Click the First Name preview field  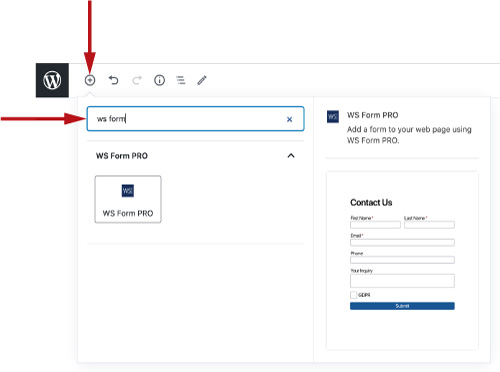pyautogui.click(x=375, y=225)
